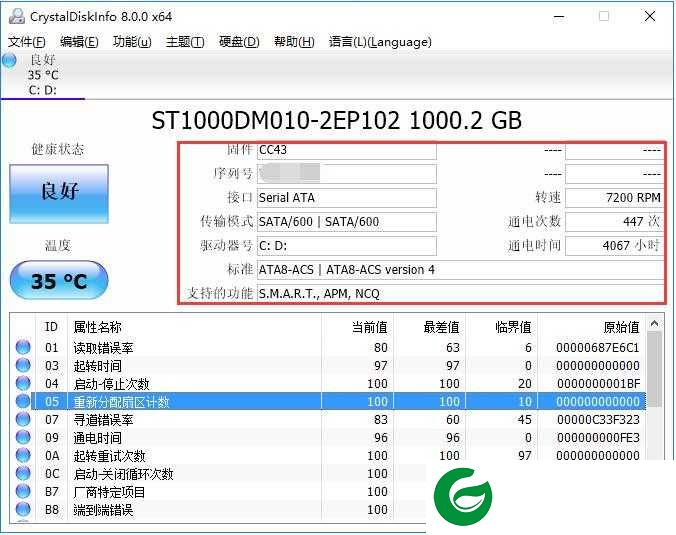The width and height of the screenshot is (676, 535).
Task: Open the 硬盘(D) menu
Action: (239, 42)
